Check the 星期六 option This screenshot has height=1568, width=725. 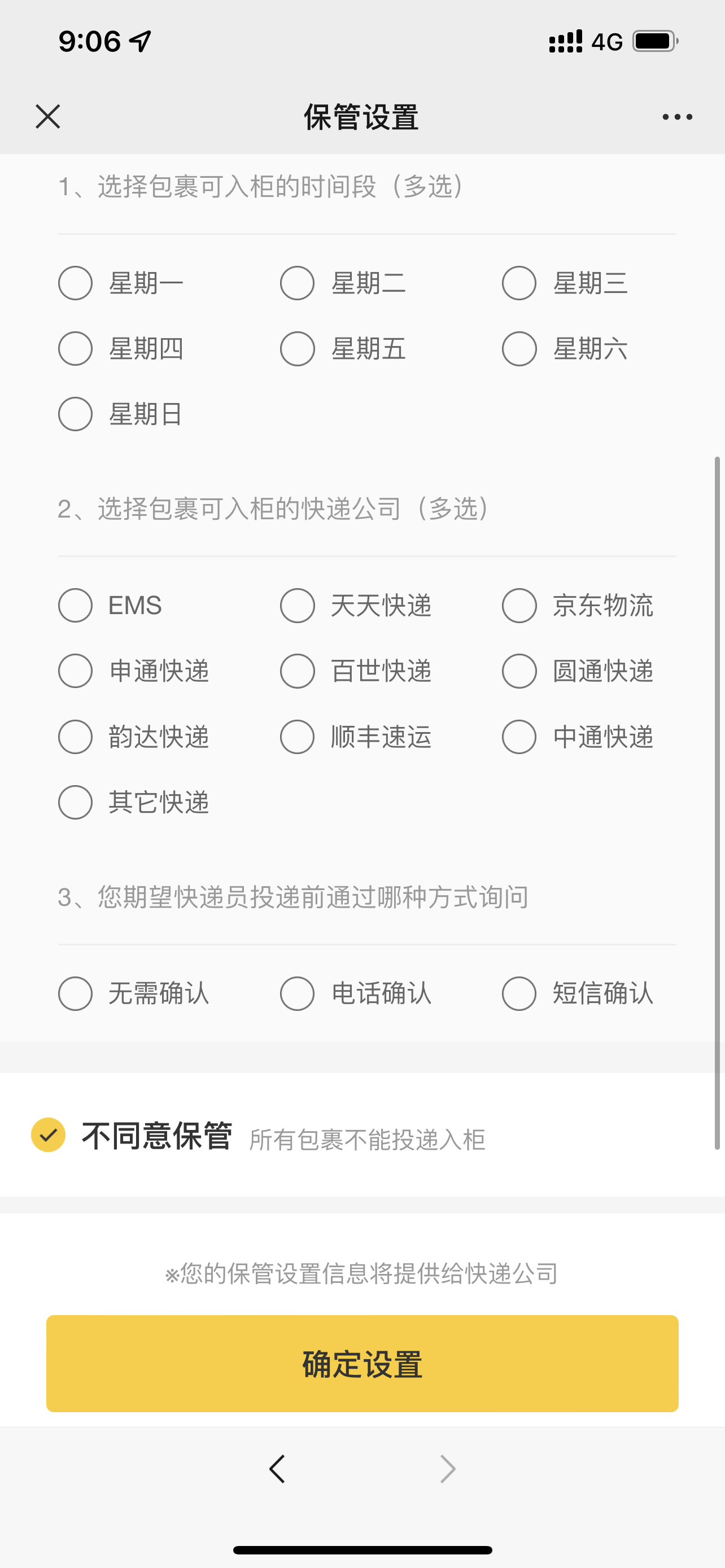pos(519,349)
